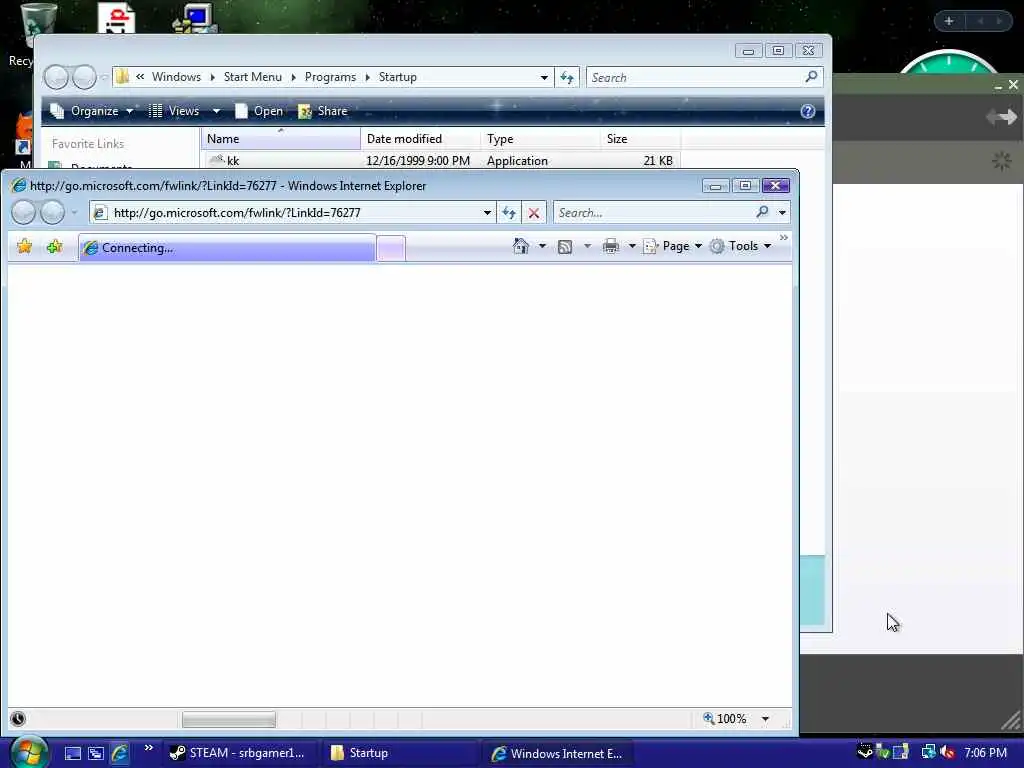Open the Tools menu dropdown
This screenshot has height=768, width=1024.
point(741,246)
